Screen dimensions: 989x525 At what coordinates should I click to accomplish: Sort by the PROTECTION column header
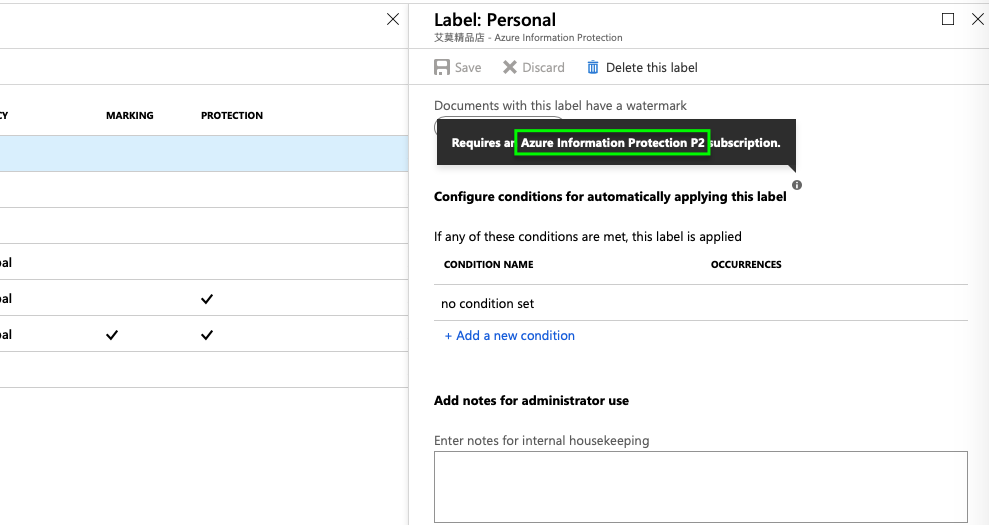click(232, 116)
